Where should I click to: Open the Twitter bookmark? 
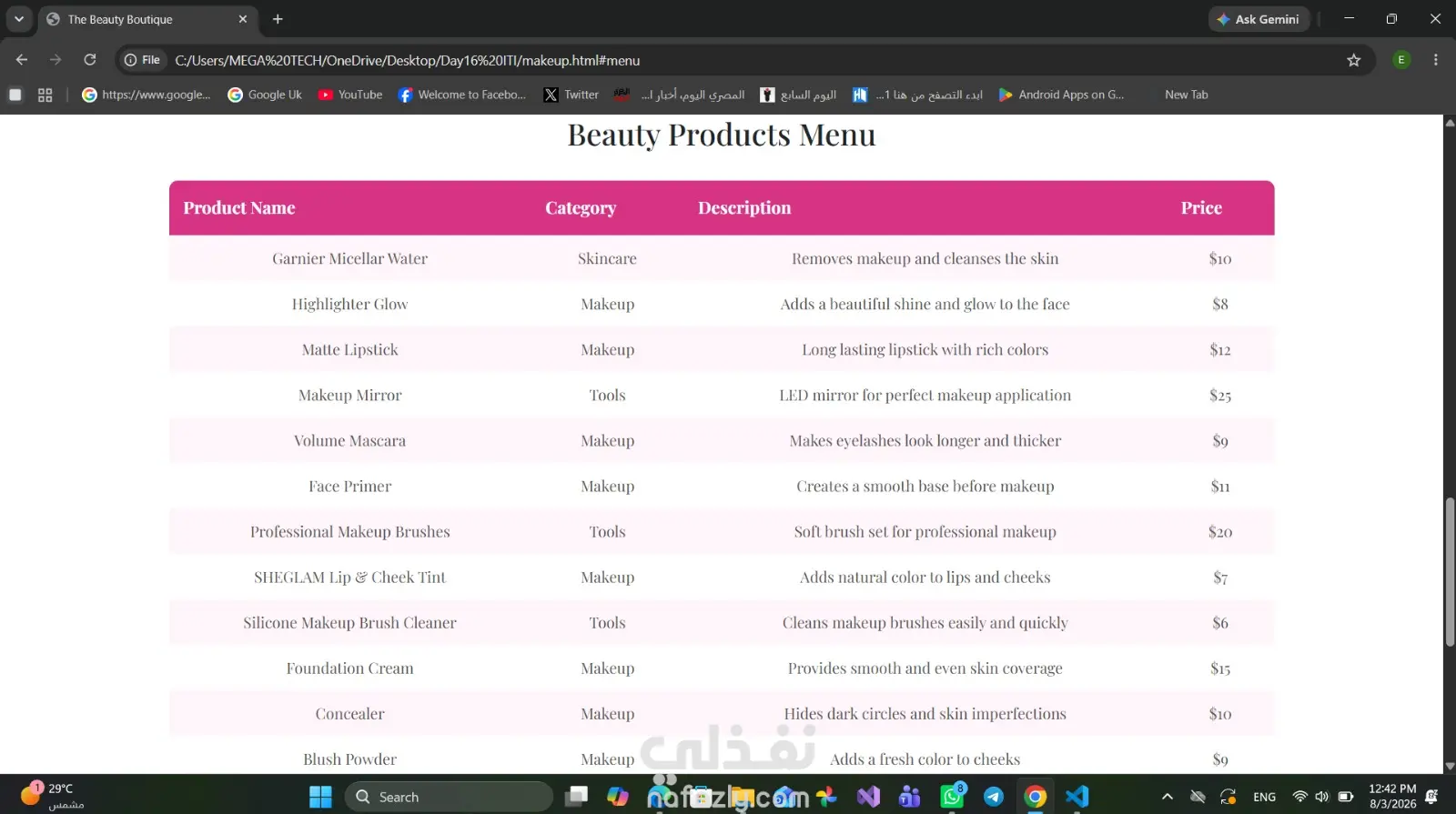pyautogui.click(x=571, y=95)
